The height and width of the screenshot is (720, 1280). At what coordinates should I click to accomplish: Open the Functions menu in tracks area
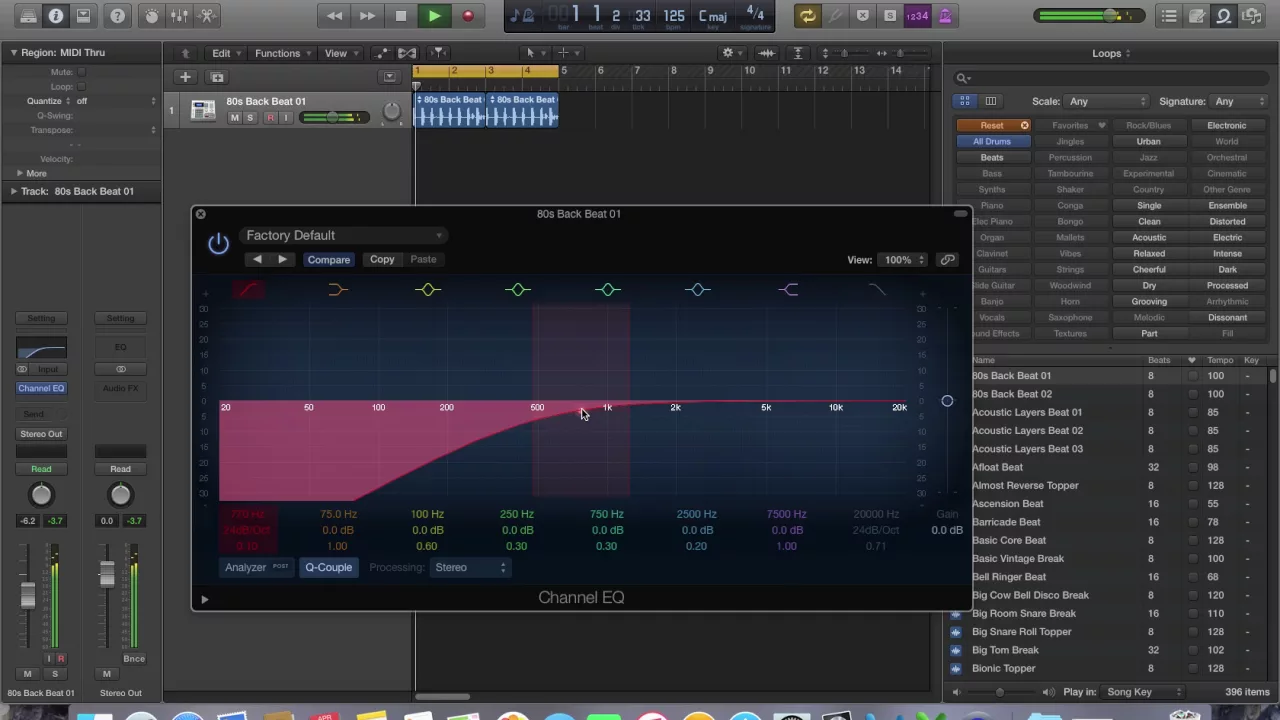pyautogui.click(x=281, y=53)
